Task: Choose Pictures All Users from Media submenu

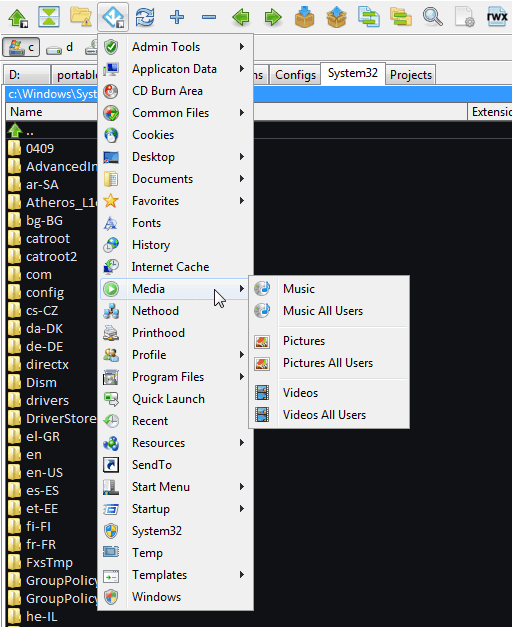Action: 329,363
